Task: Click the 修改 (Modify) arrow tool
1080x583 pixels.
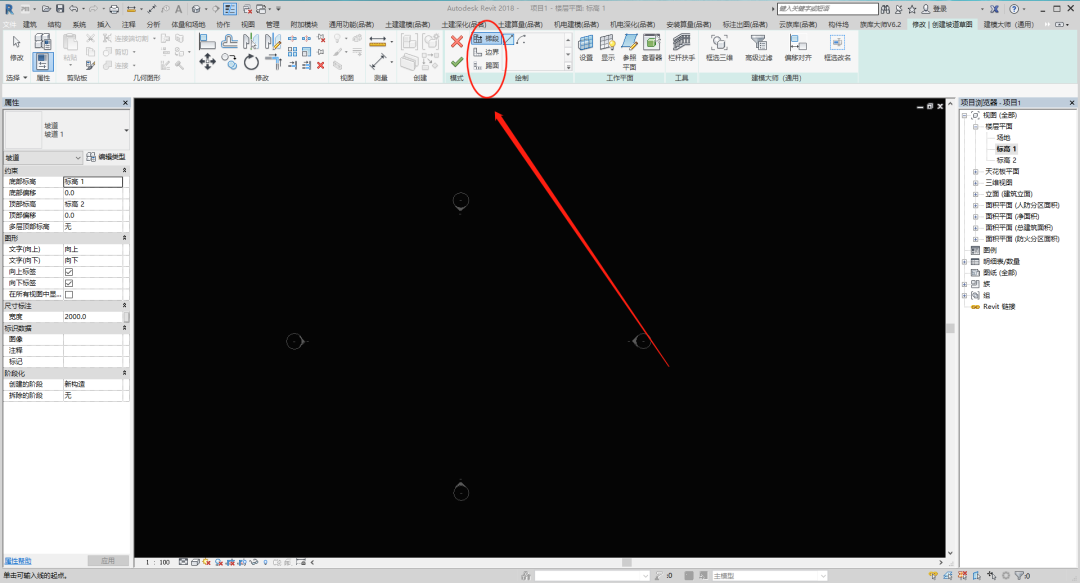Action: point(17,49)
